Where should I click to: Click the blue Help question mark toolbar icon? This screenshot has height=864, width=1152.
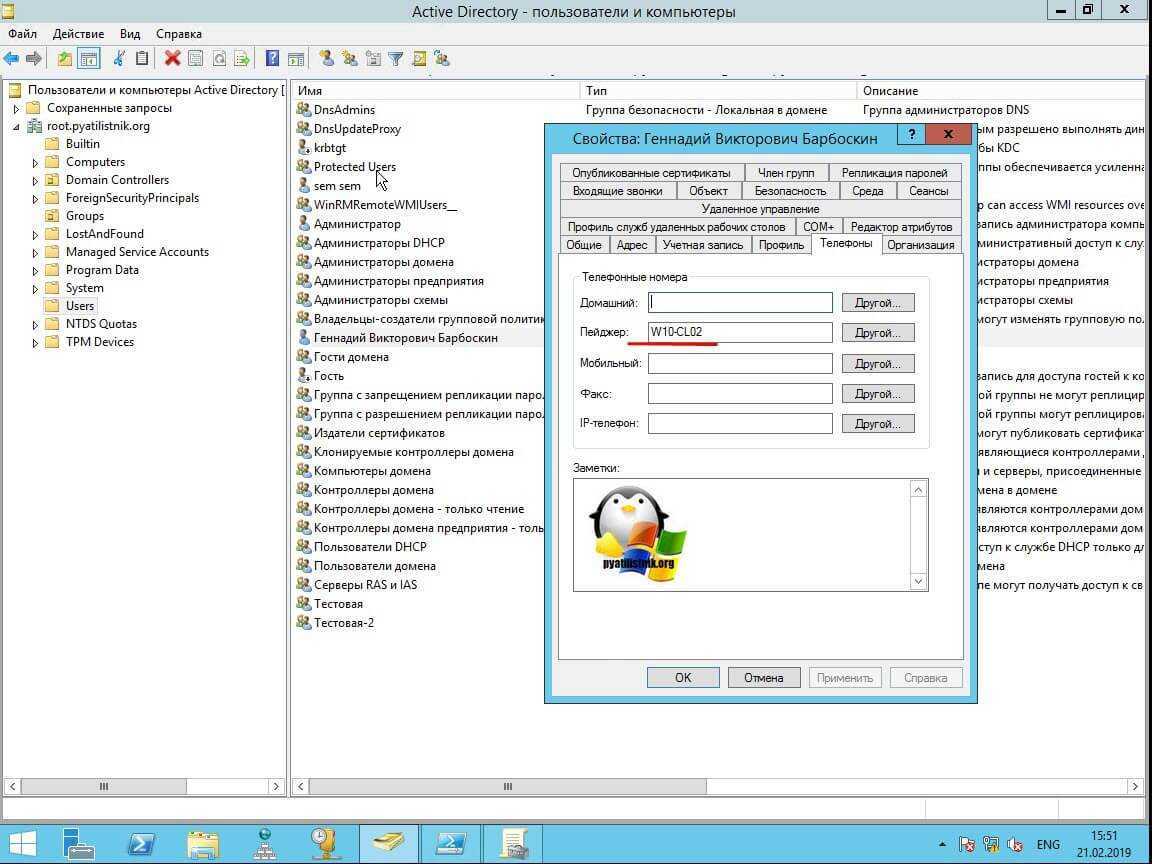coord(272,58)
